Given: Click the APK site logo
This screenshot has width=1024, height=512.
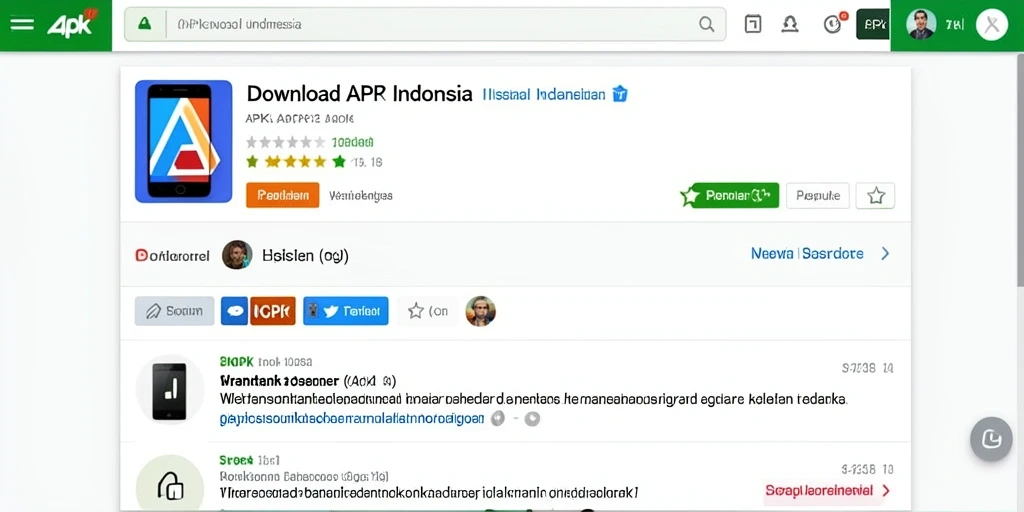Looking at the screenshot, I should pos(71,24).
